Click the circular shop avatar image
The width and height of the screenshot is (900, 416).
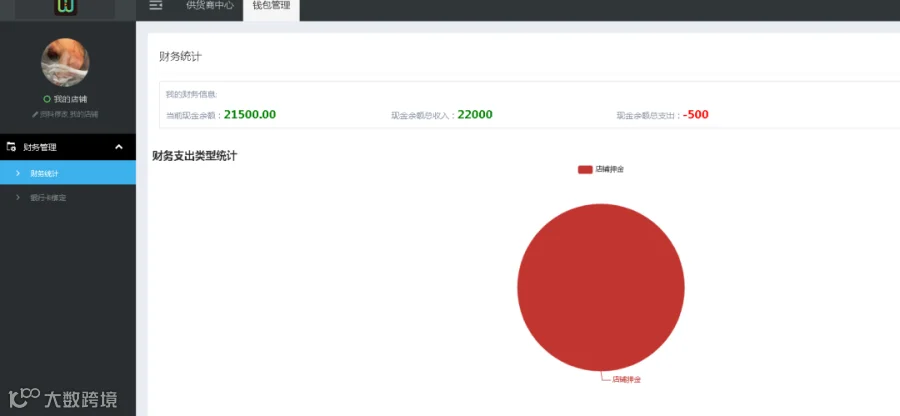(x=65, y=62)
